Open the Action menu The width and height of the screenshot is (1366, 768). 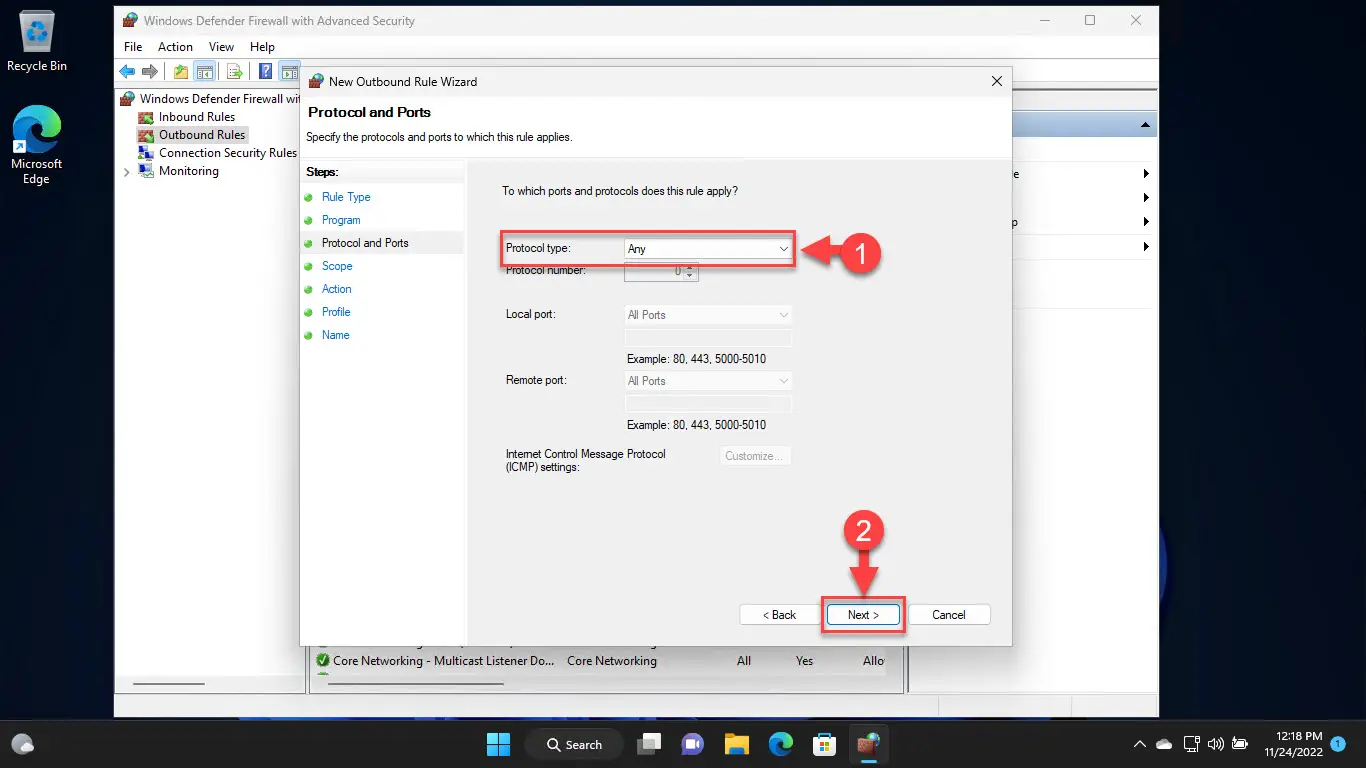[175, 47]
